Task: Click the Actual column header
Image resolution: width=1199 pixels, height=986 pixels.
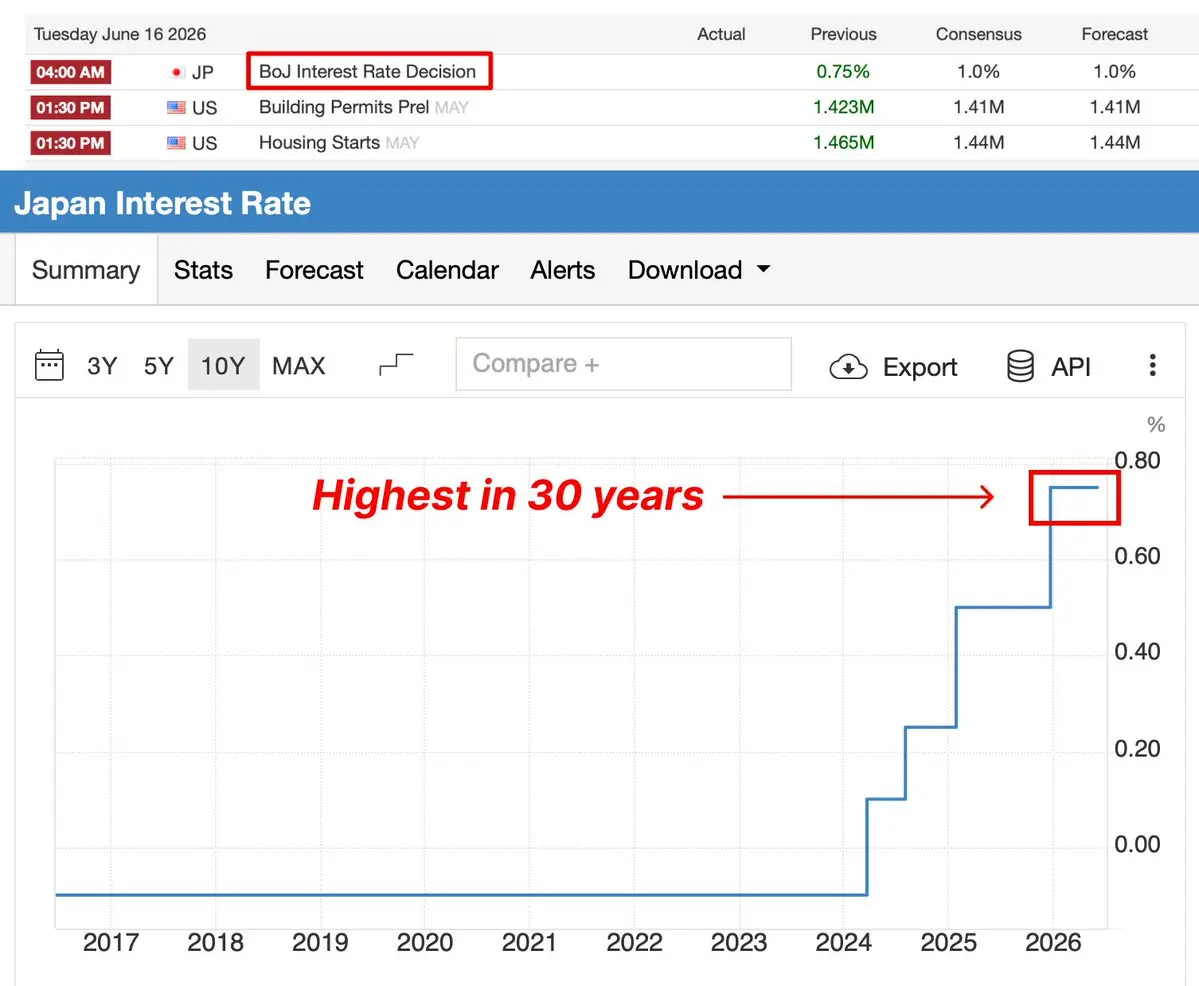Action: [721, 34]
